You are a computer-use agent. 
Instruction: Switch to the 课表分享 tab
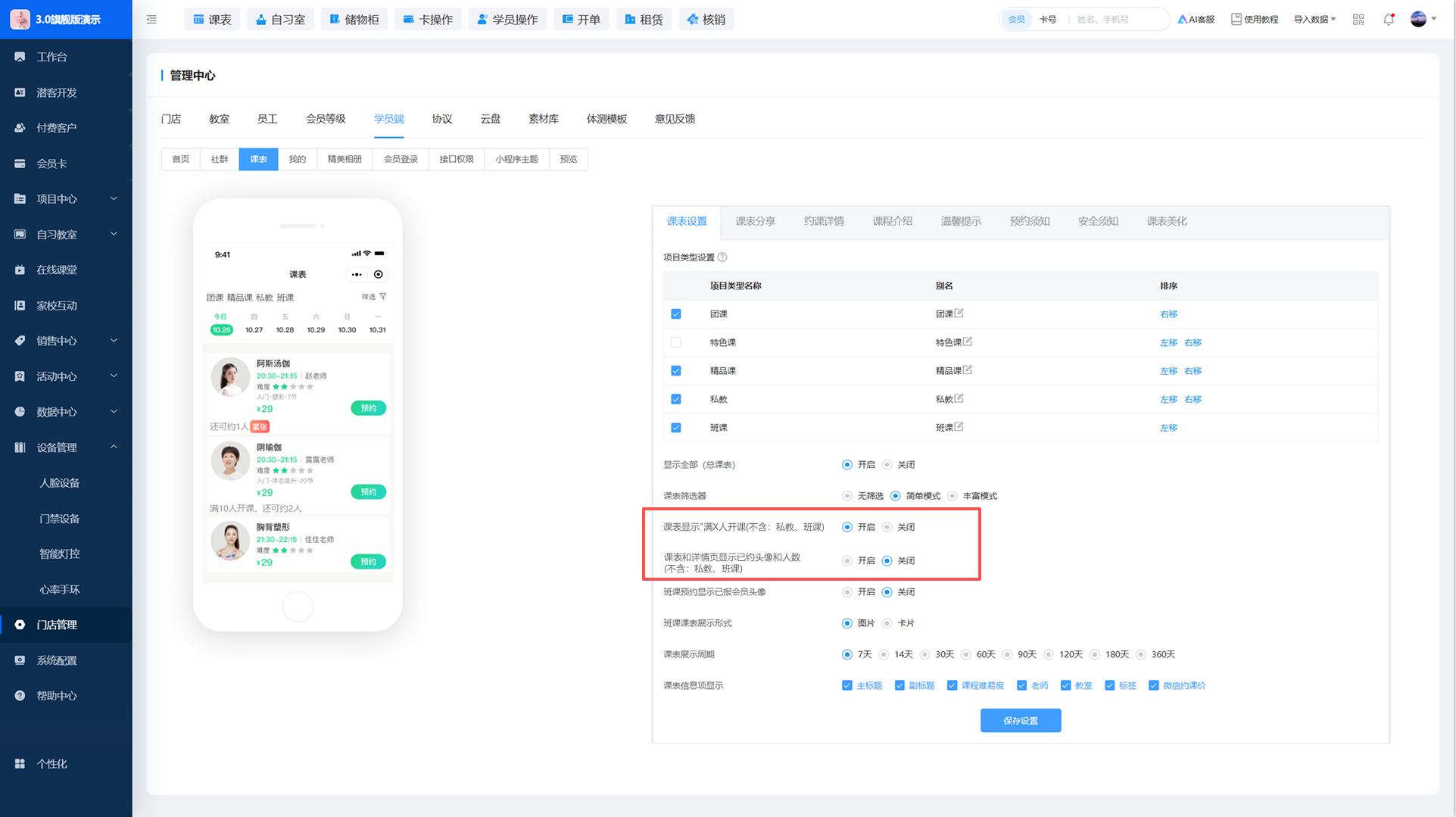755,221
